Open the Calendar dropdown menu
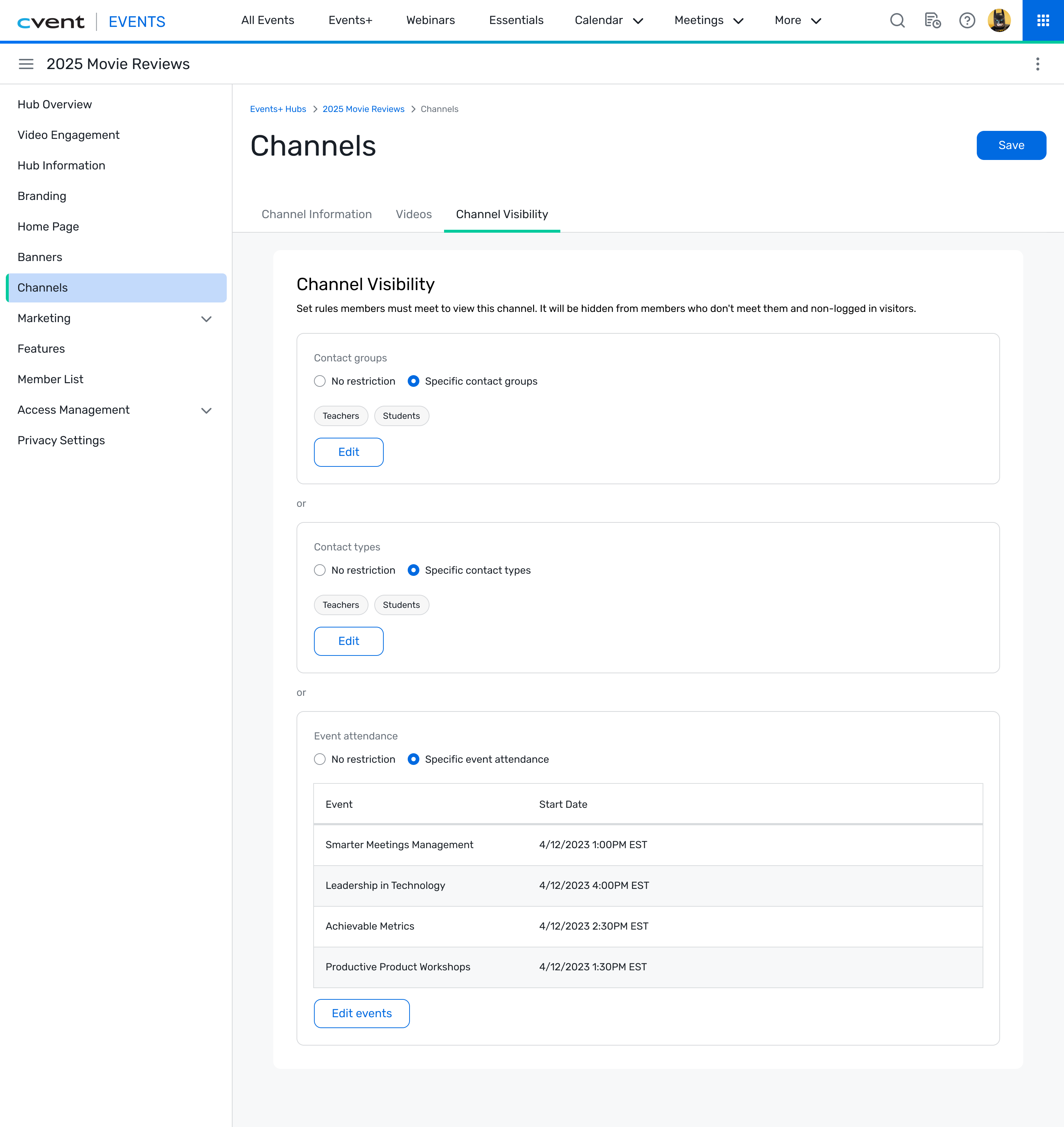The image size is (1064, 1127). point(609,21)
